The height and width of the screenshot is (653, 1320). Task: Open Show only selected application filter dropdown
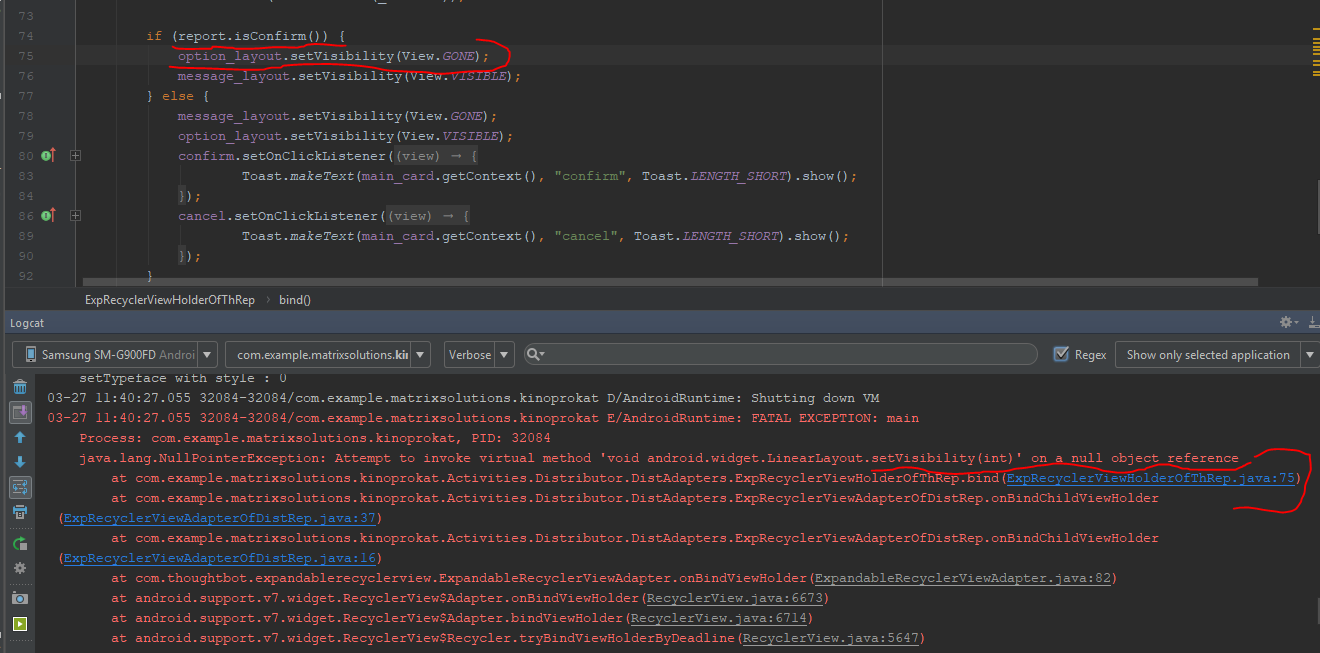pos(1220,354)
